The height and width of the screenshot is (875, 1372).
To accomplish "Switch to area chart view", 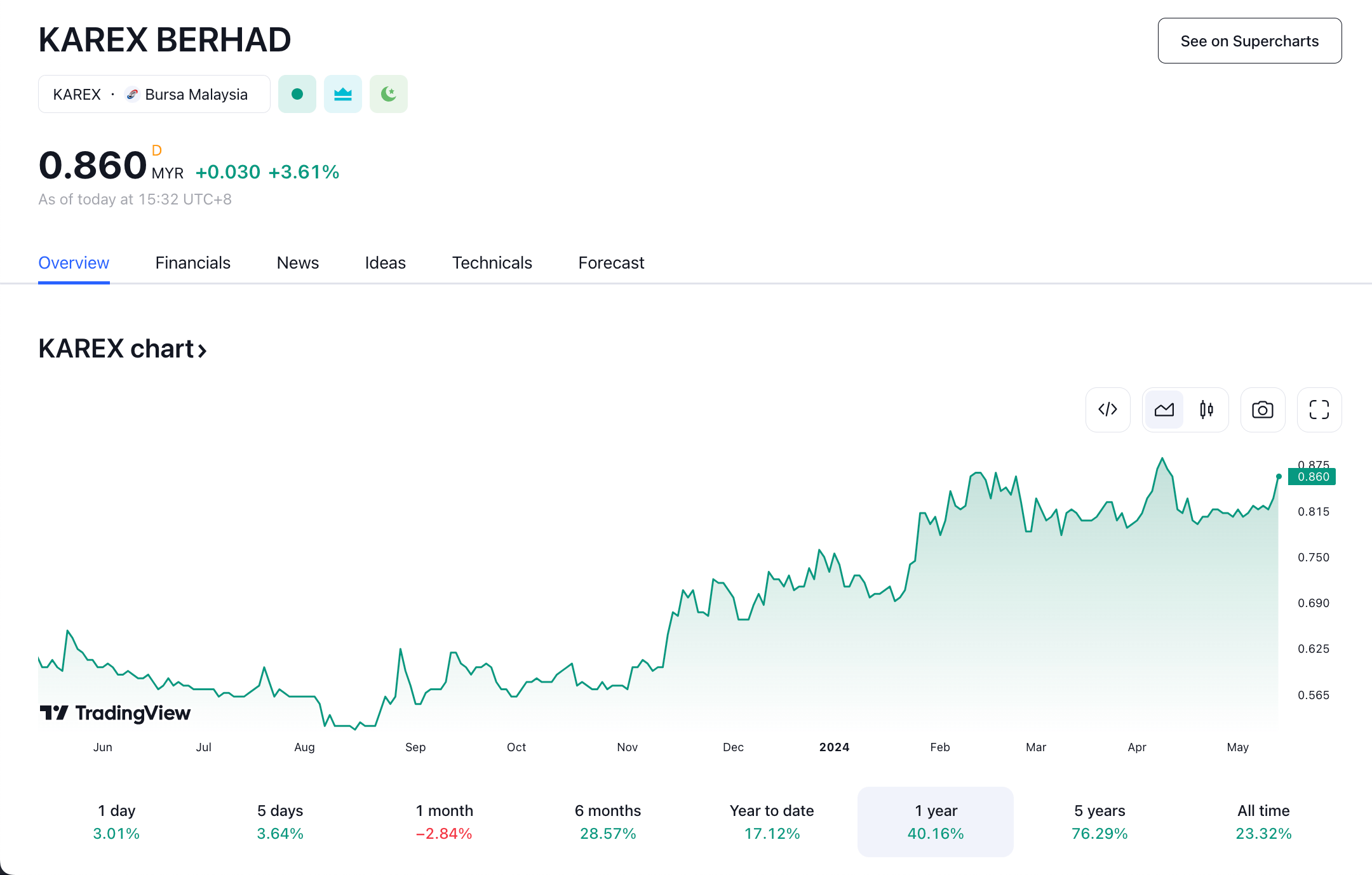I will tap(1164, 410).
